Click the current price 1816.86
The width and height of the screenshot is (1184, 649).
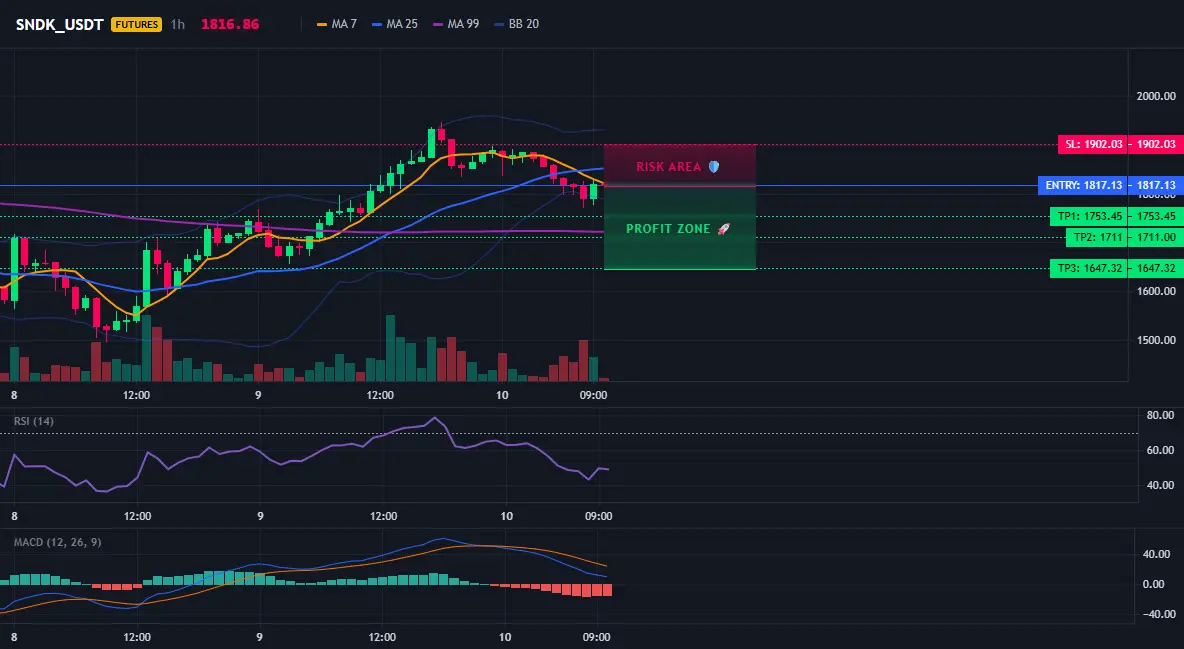point(230,24)
